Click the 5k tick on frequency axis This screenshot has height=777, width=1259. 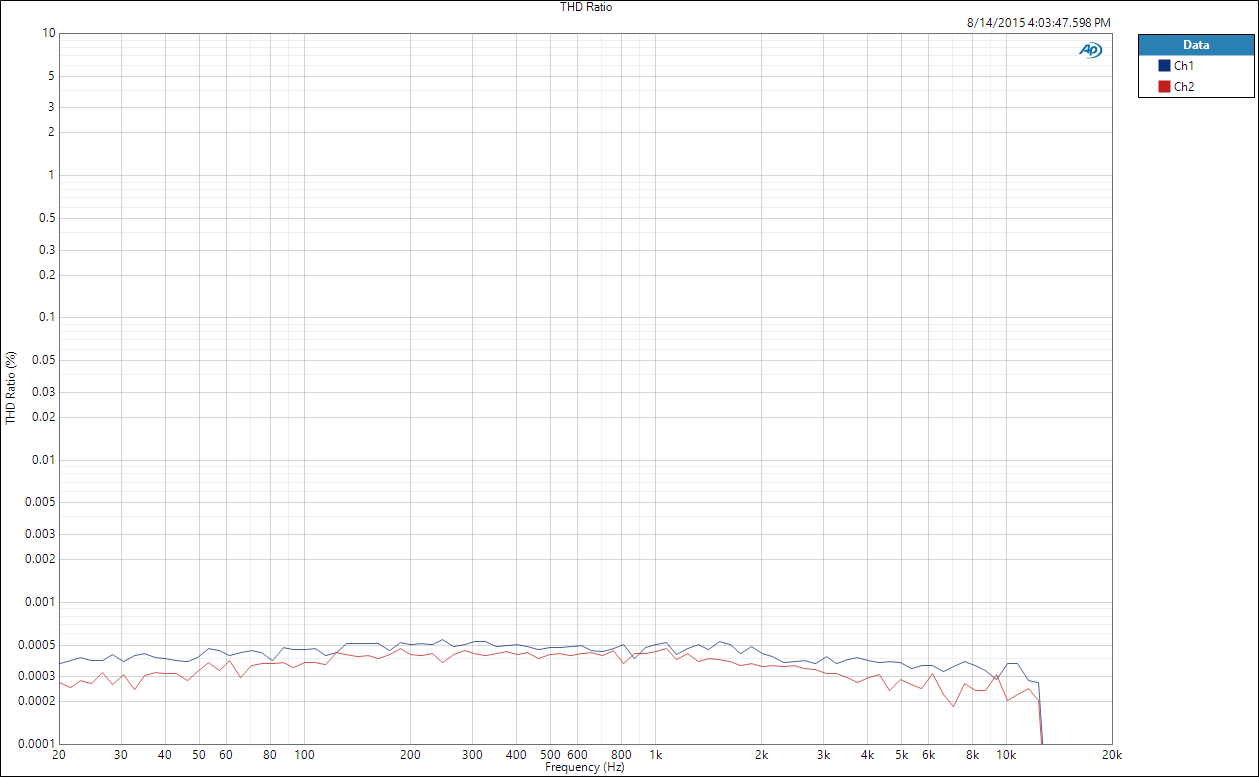901,755
